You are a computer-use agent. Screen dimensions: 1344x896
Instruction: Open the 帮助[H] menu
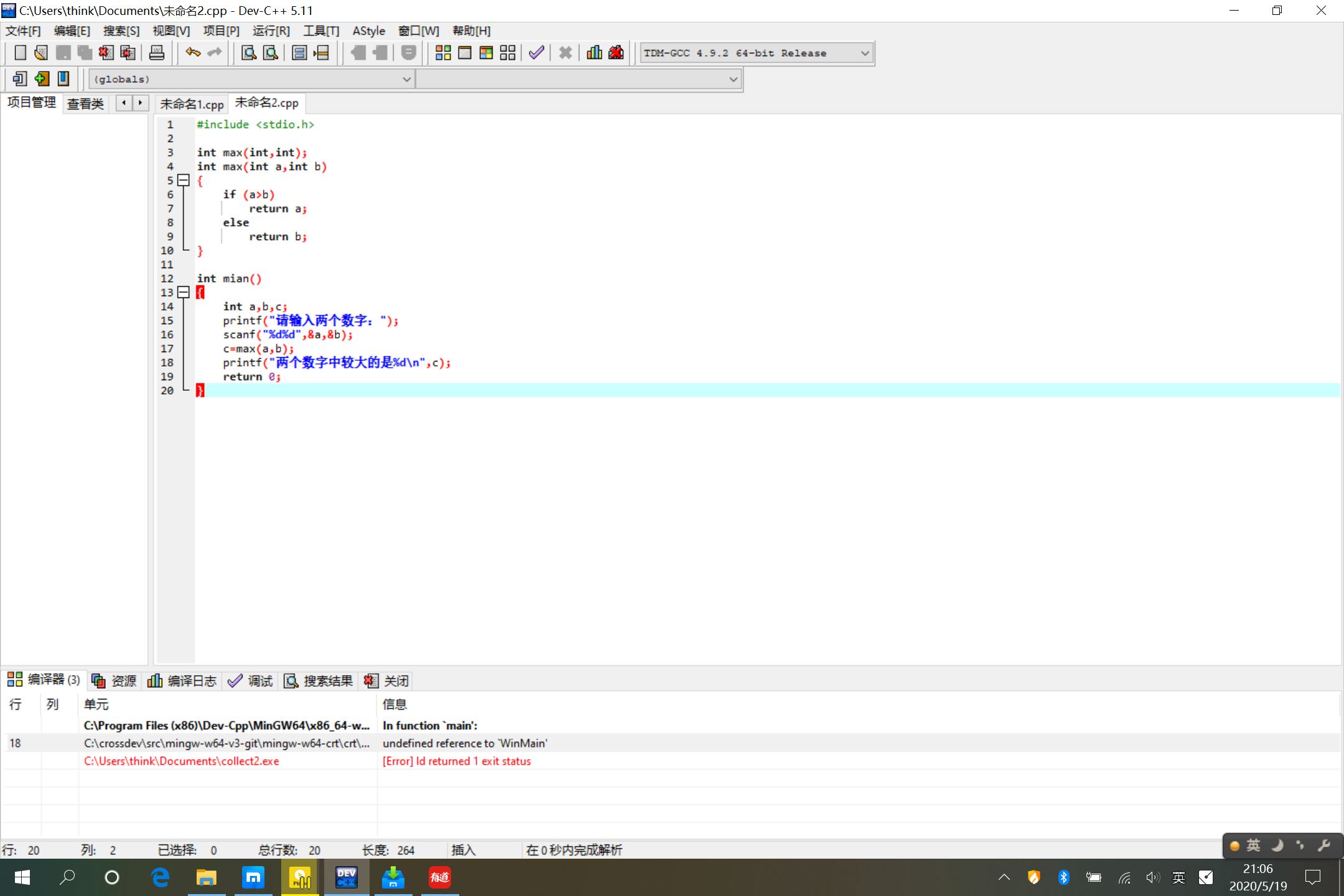(472, 31)
